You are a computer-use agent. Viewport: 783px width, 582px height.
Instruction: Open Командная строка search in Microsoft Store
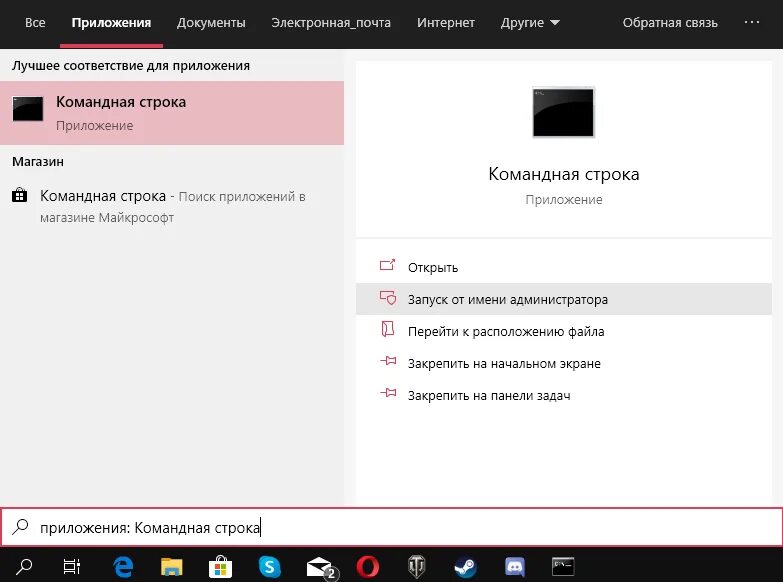tap(172, 206)
